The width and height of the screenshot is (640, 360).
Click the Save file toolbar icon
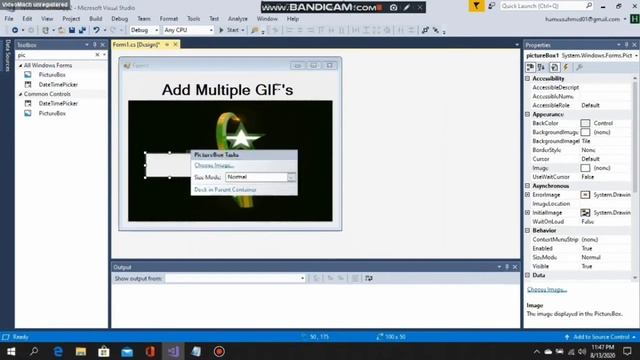[x=72, y=30]
